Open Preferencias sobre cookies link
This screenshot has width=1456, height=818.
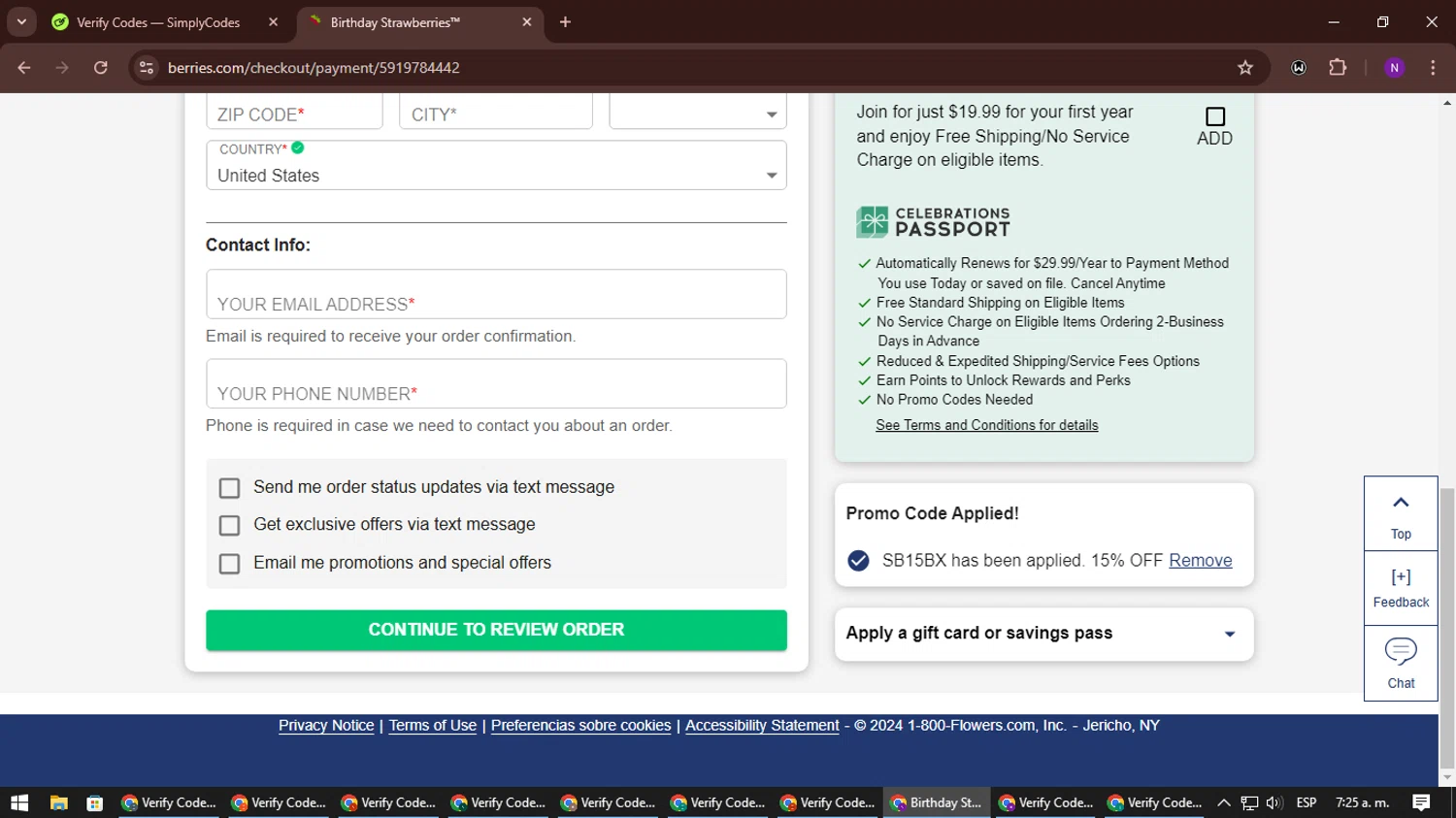point(581,725)
